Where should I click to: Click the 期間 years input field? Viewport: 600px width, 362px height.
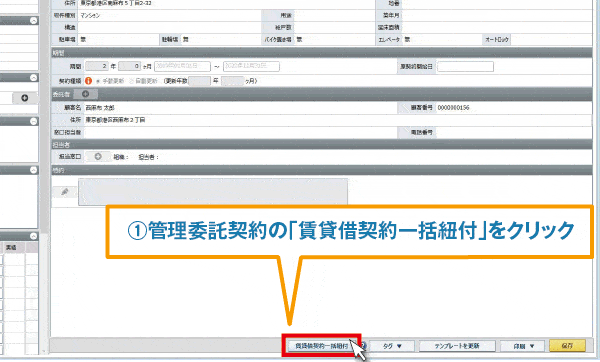pos(97,66)
